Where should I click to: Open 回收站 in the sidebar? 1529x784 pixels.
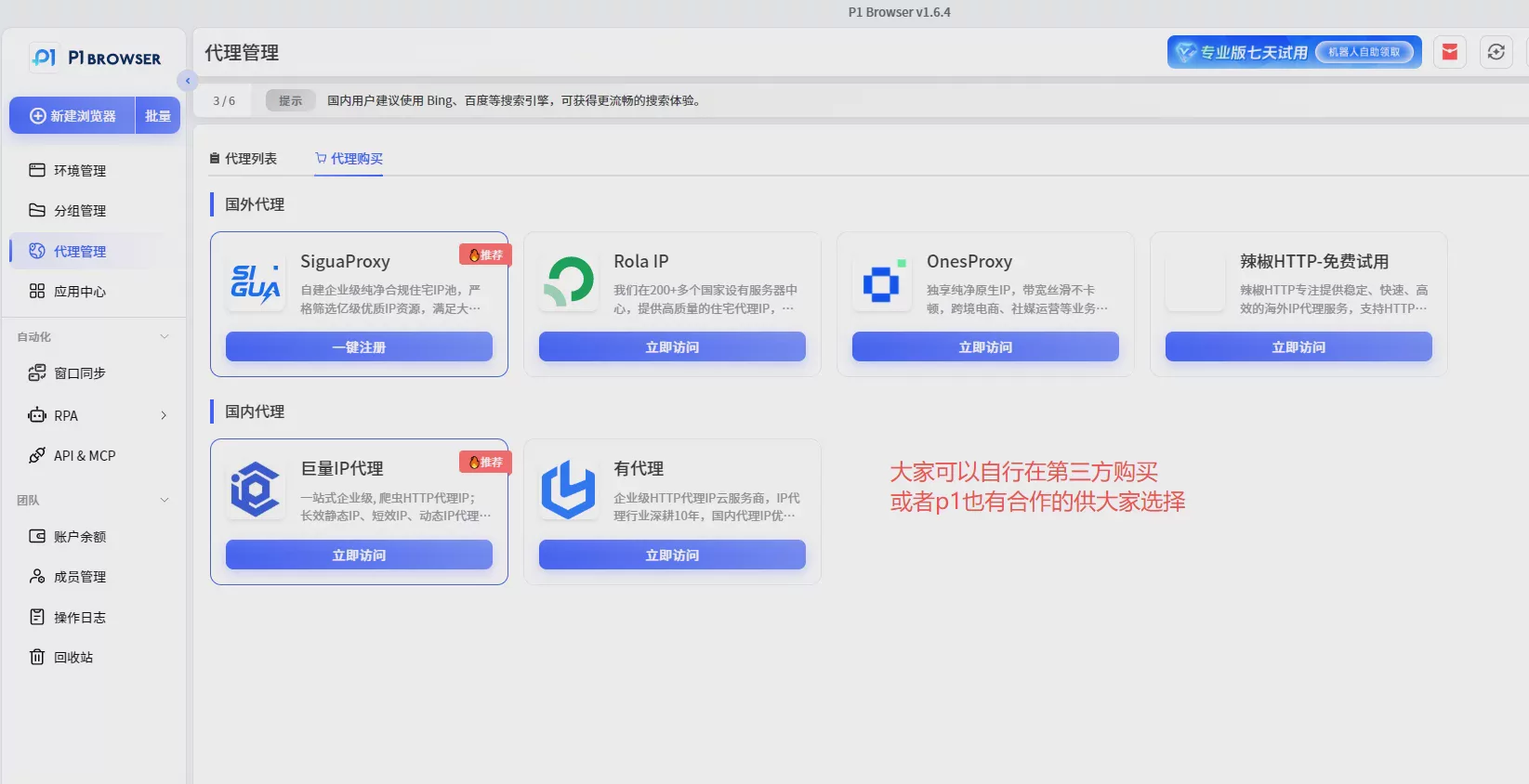pyautogui.click(x=93, y=657)
